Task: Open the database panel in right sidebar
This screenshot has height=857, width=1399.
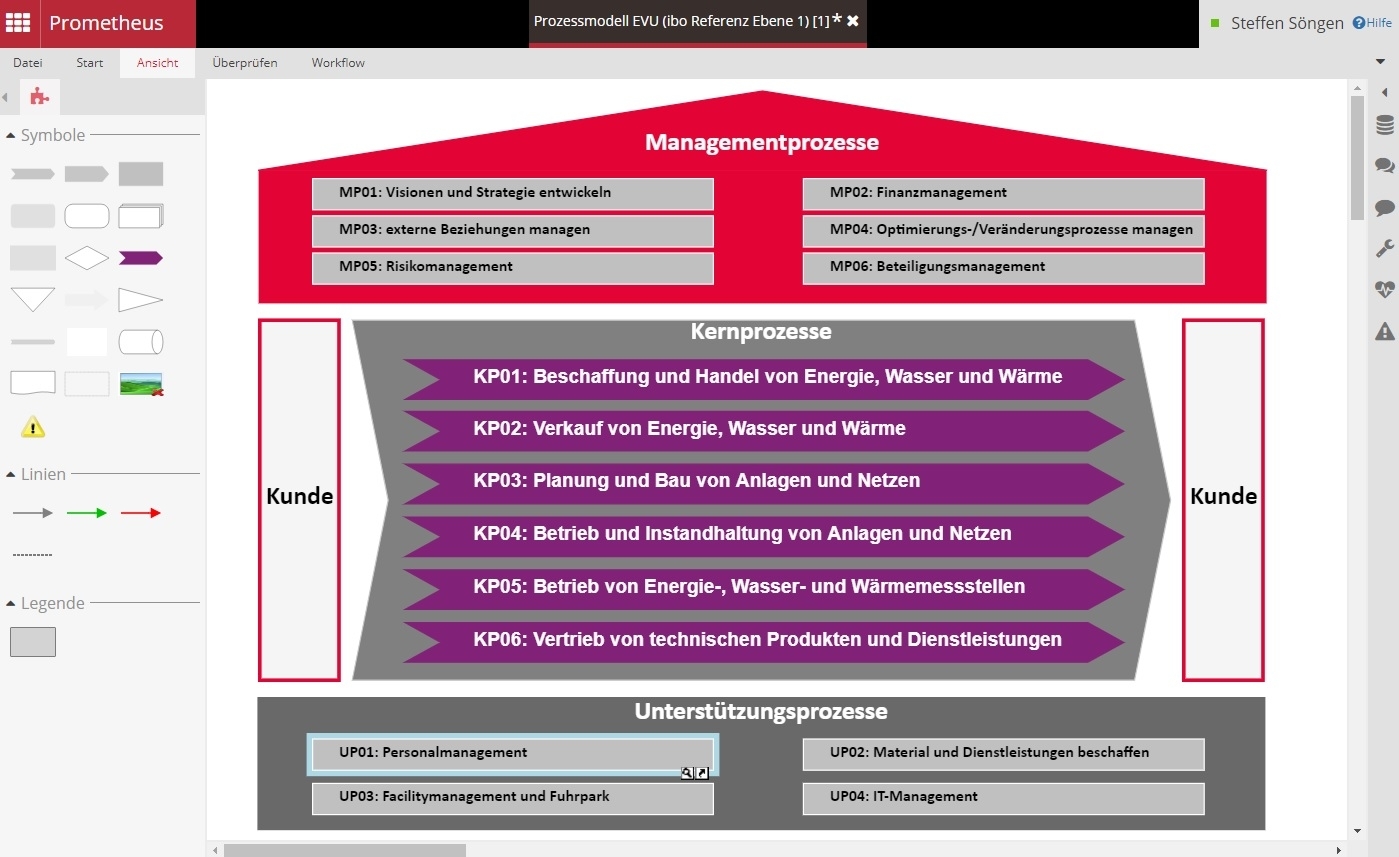Action: click(x=1385, y=125)
